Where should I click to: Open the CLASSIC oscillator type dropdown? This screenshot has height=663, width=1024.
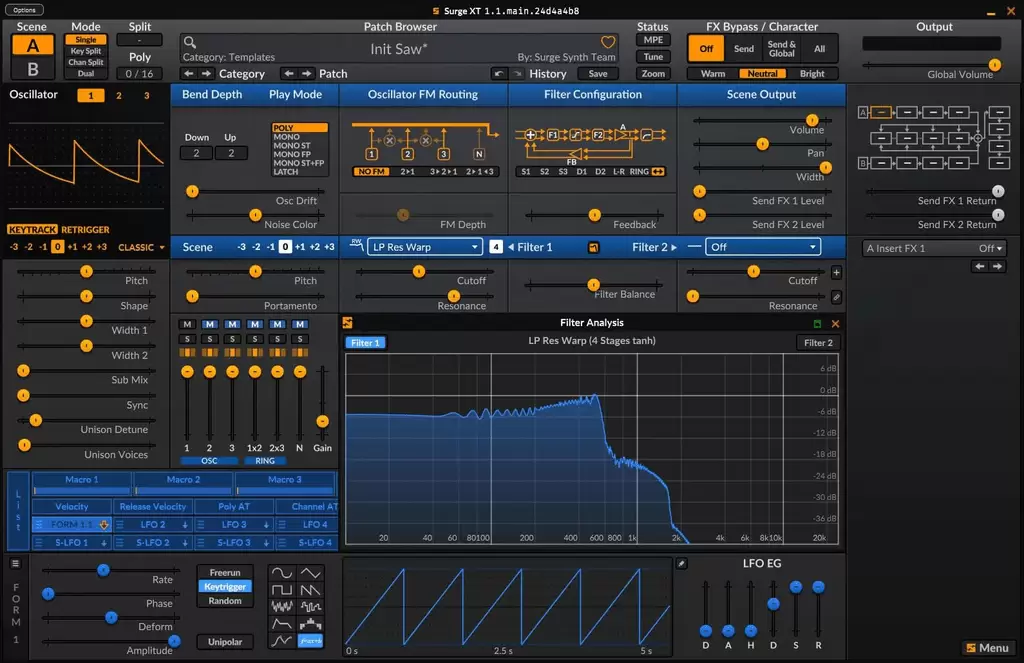141,247
